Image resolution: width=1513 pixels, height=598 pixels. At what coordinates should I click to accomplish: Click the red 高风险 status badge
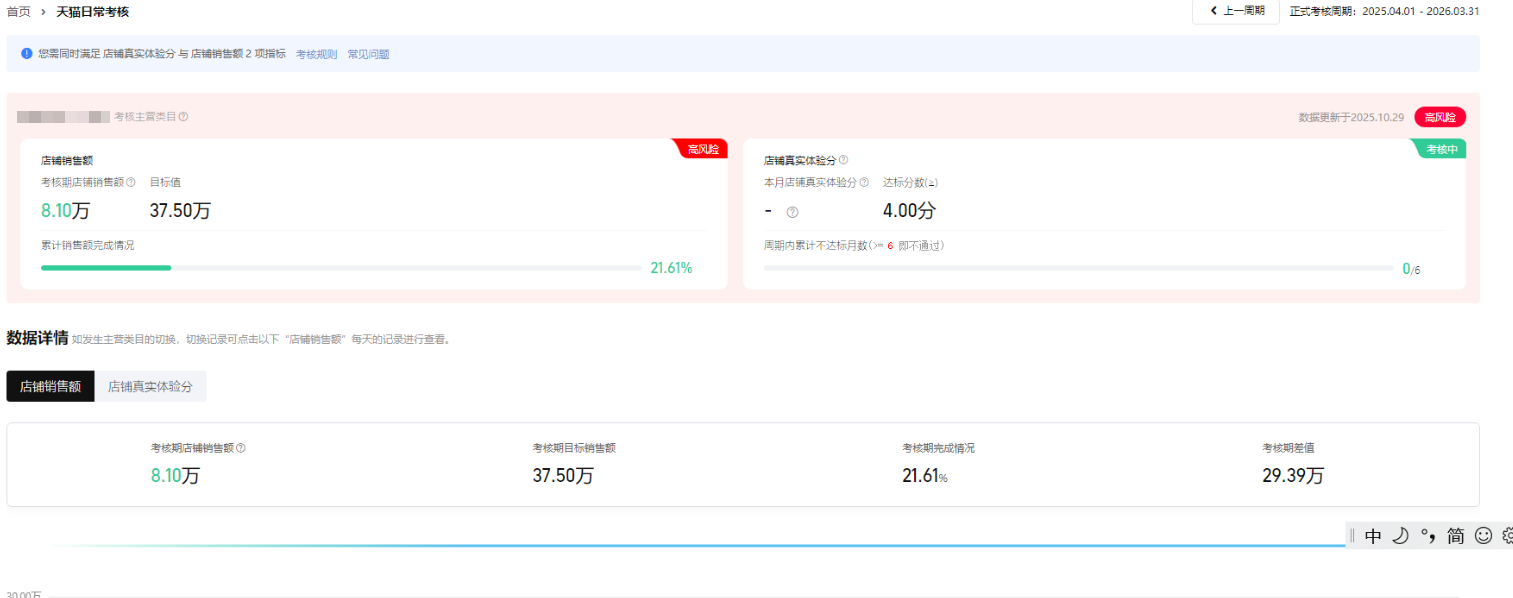click(x=1440, y=117)
